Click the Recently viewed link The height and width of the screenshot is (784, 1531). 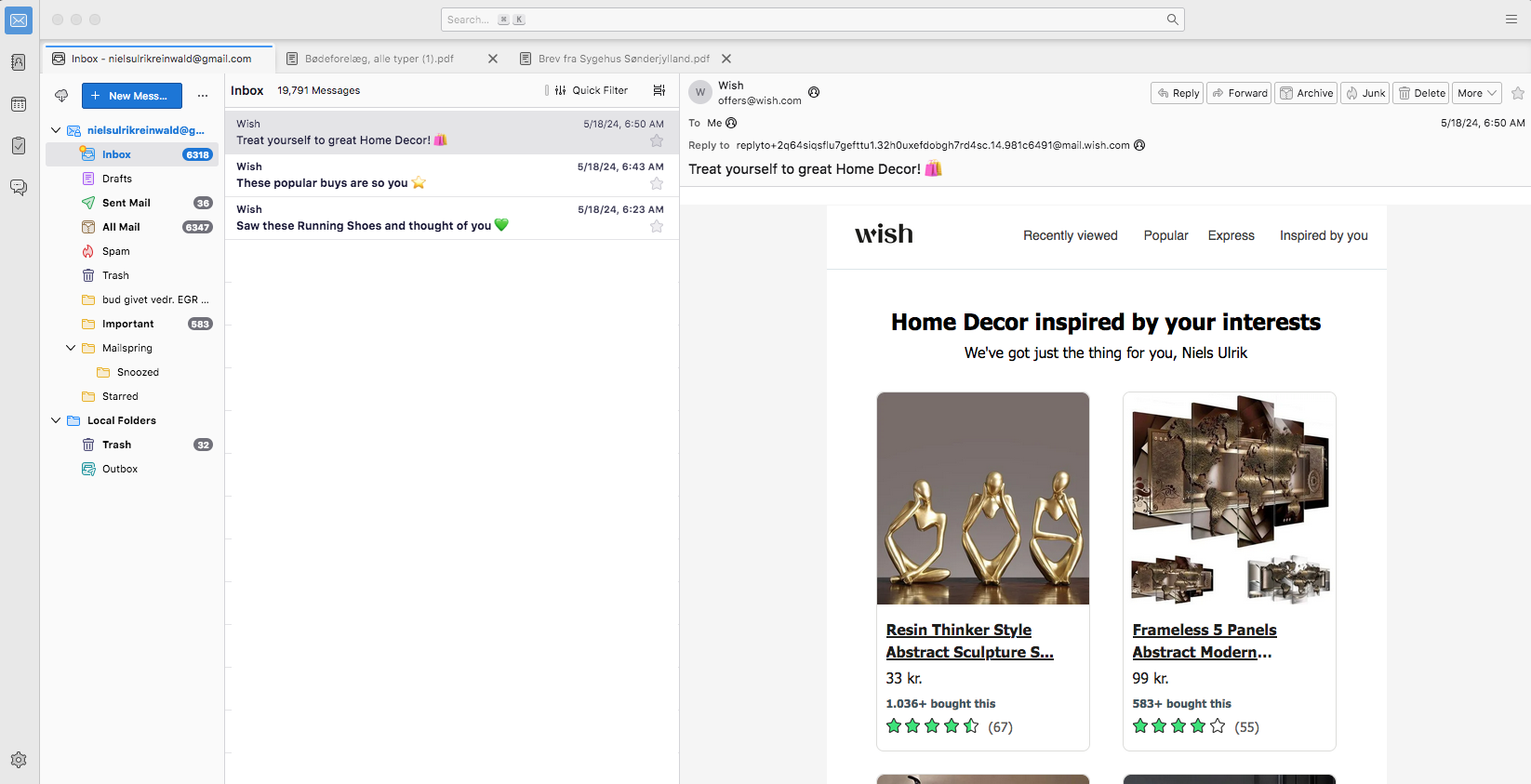(x=1071, y=235)
